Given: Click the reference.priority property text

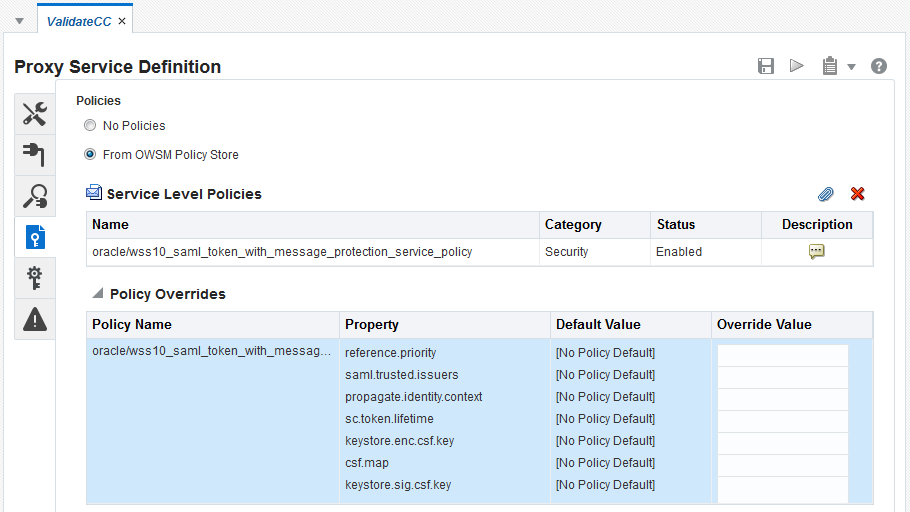Looking at the screenshot, I should tap(391, 353).
